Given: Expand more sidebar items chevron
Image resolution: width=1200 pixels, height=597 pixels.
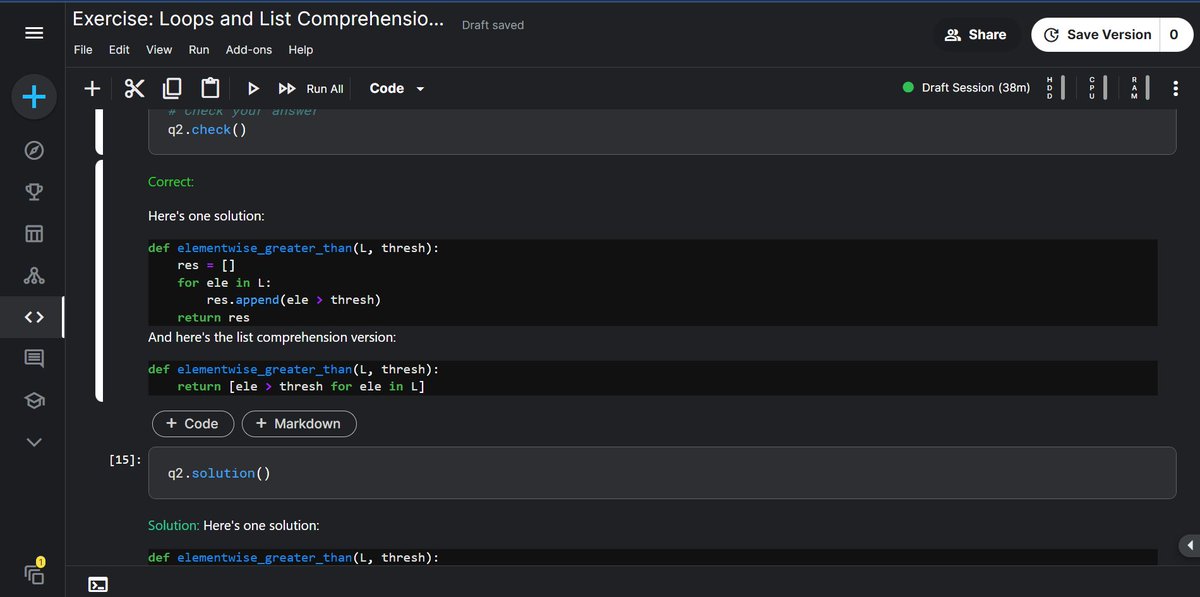Looking at the screenshot, I should (x=33, y=442).
